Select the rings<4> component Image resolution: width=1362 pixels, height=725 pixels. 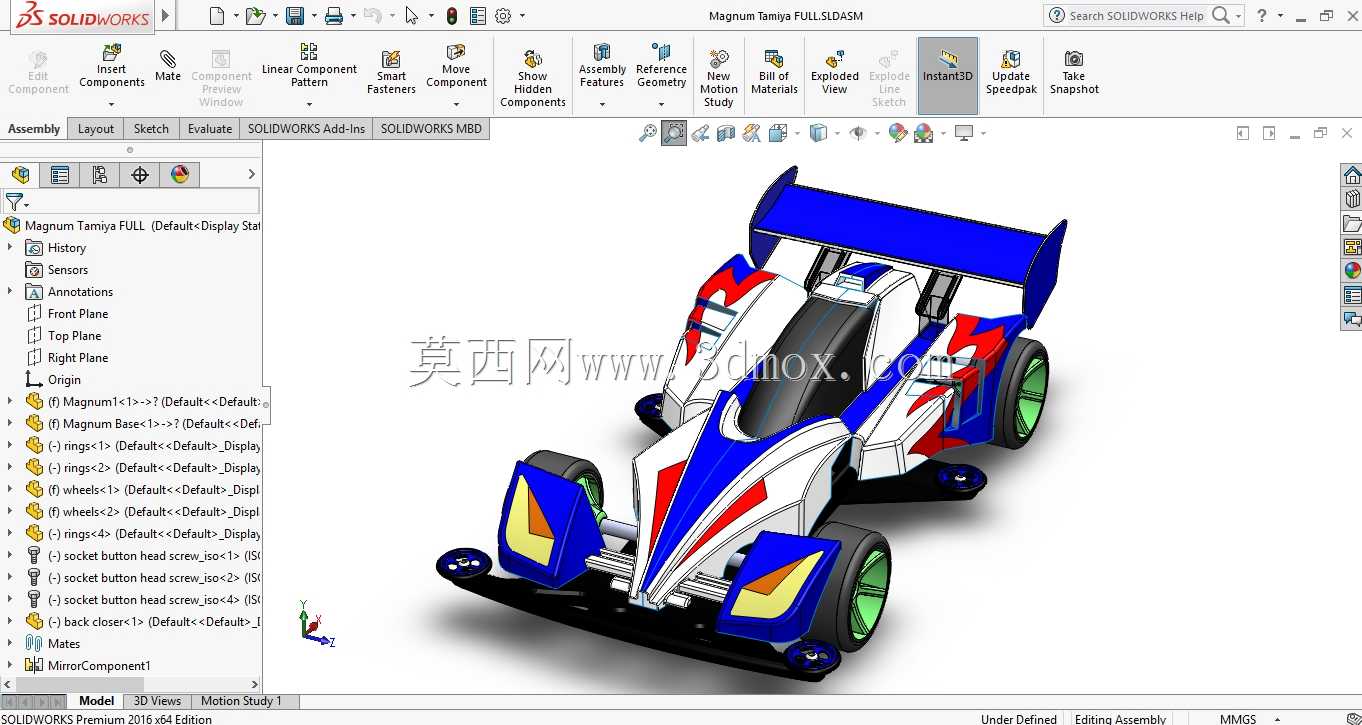[142, 534]
